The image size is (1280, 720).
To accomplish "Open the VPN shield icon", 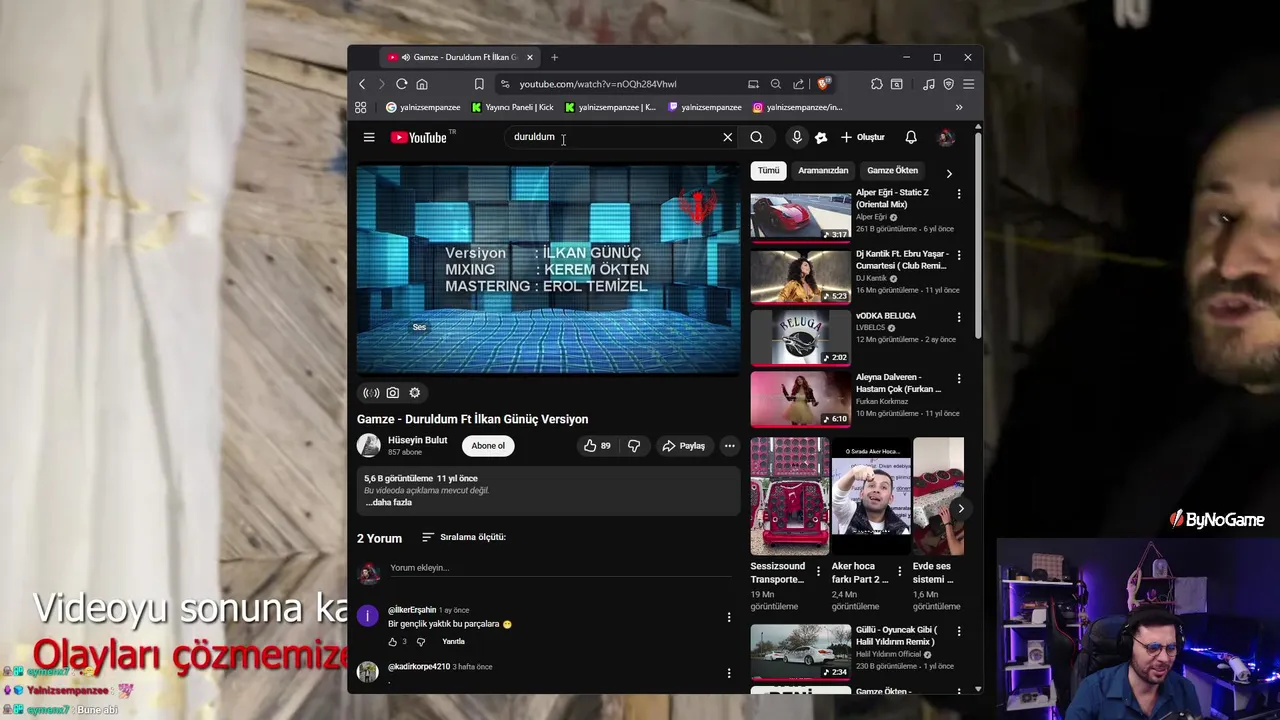I will [x=948, y=84].
